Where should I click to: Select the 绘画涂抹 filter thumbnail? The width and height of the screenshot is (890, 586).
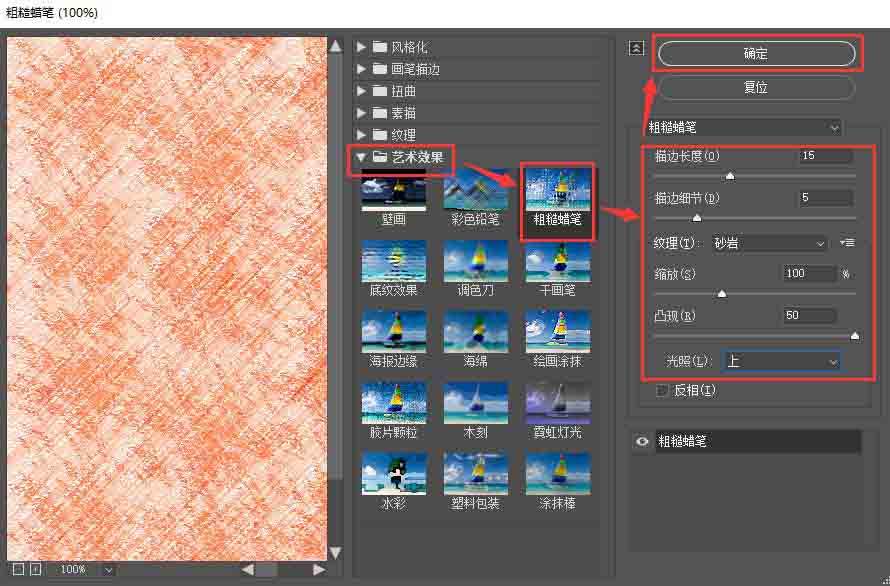[558, 332]
